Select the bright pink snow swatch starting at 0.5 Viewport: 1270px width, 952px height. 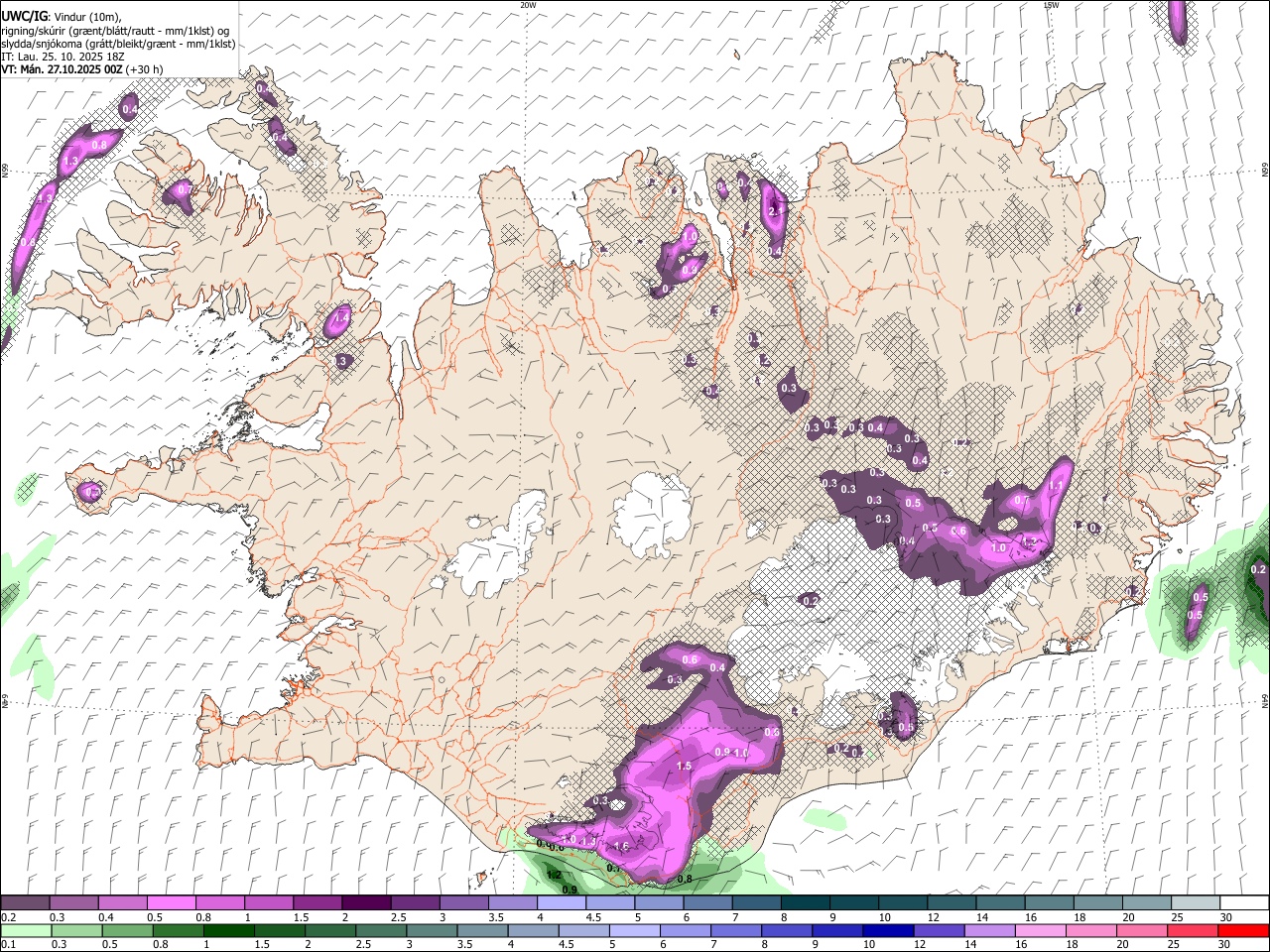click(x=172, y=902)
